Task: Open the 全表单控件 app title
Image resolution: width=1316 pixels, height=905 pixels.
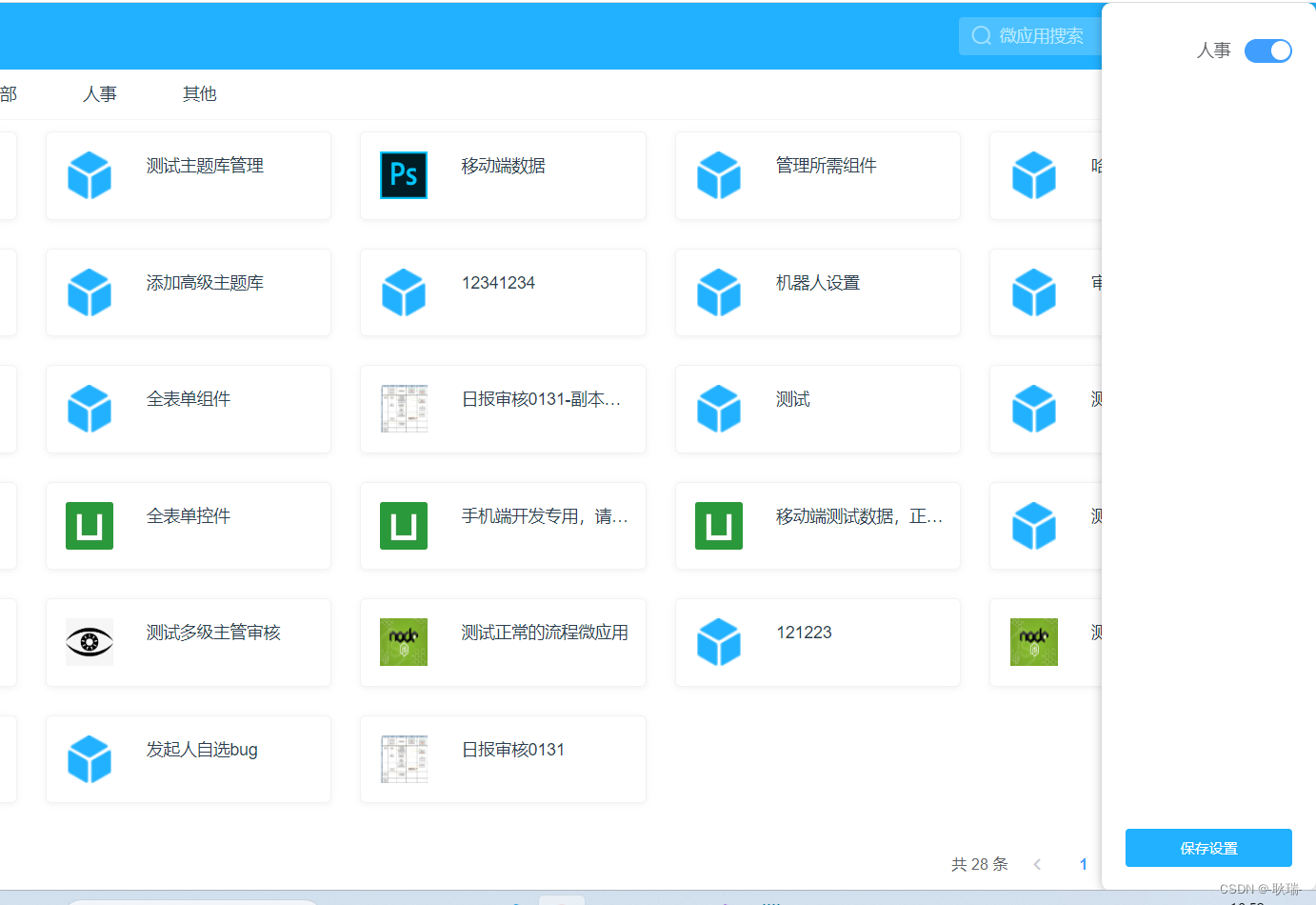Action: coord(189,516)
